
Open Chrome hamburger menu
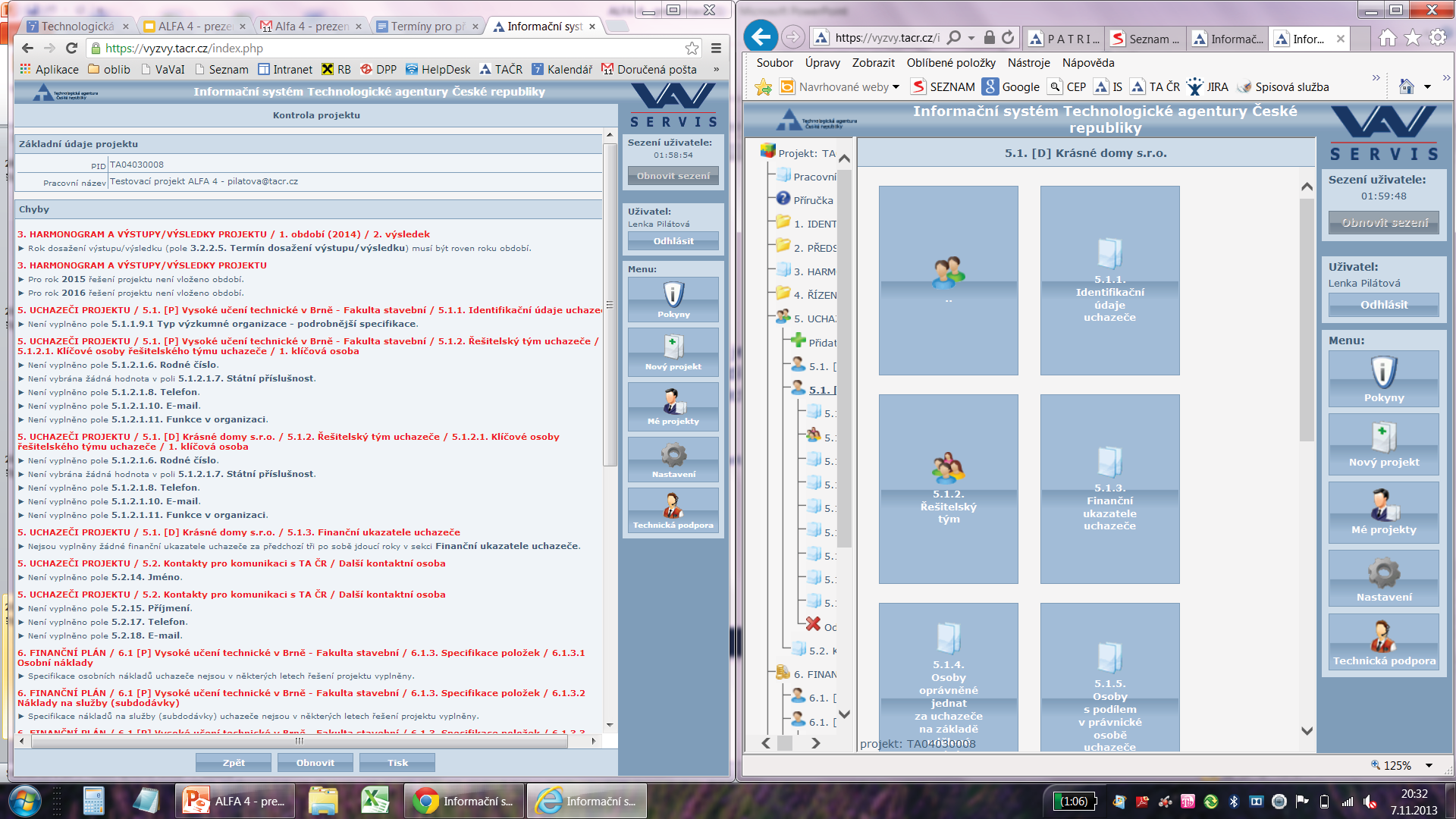716,48
